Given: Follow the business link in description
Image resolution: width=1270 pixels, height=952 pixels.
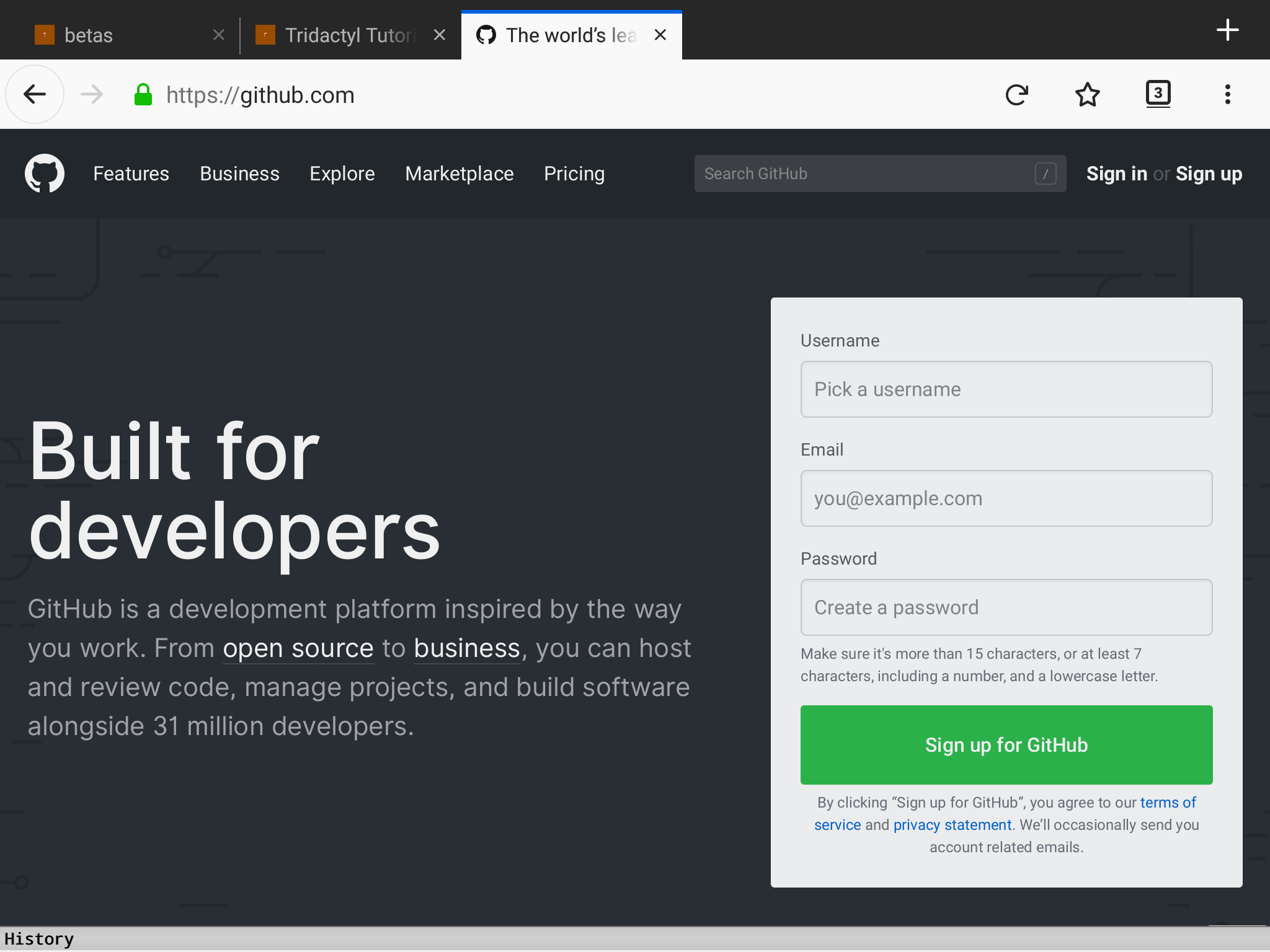Looking at the screenshot, I should point(467,648).
